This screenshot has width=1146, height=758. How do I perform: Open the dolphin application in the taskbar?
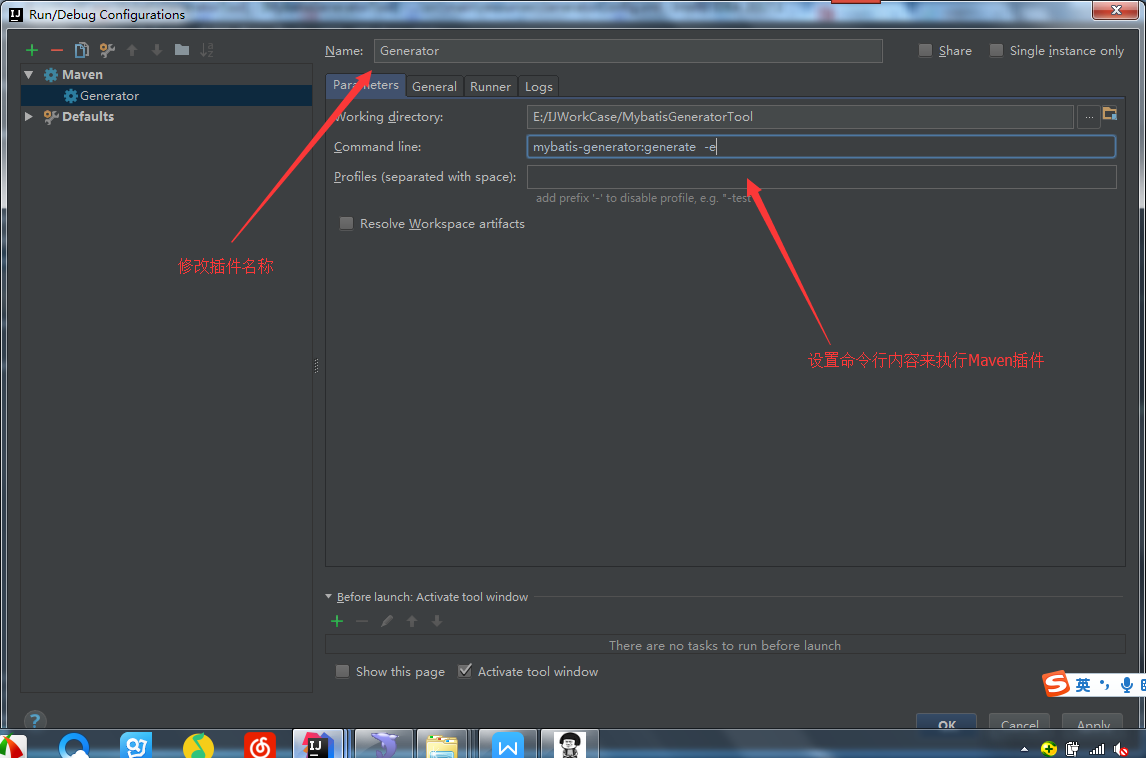384,745
